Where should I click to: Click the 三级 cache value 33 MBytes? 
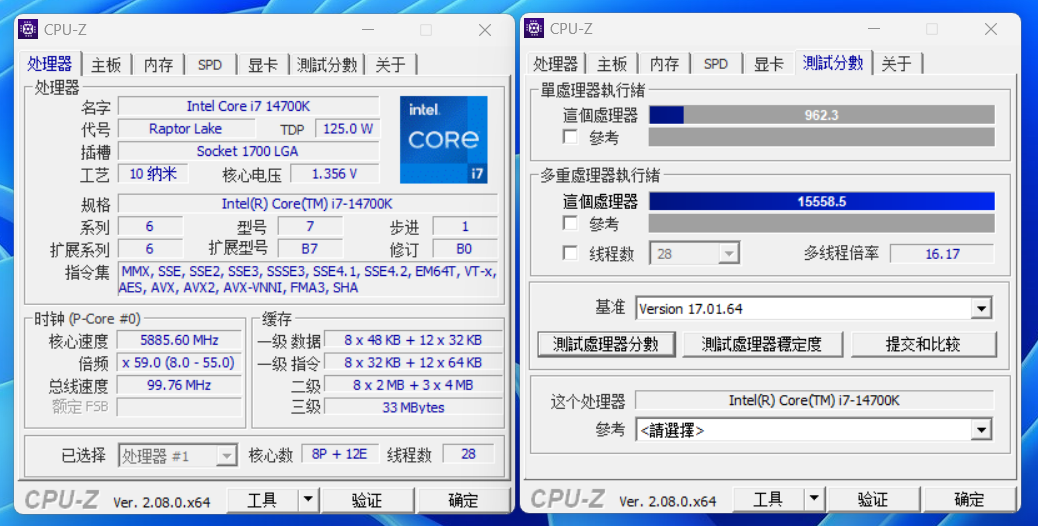[x=412, y=408]
